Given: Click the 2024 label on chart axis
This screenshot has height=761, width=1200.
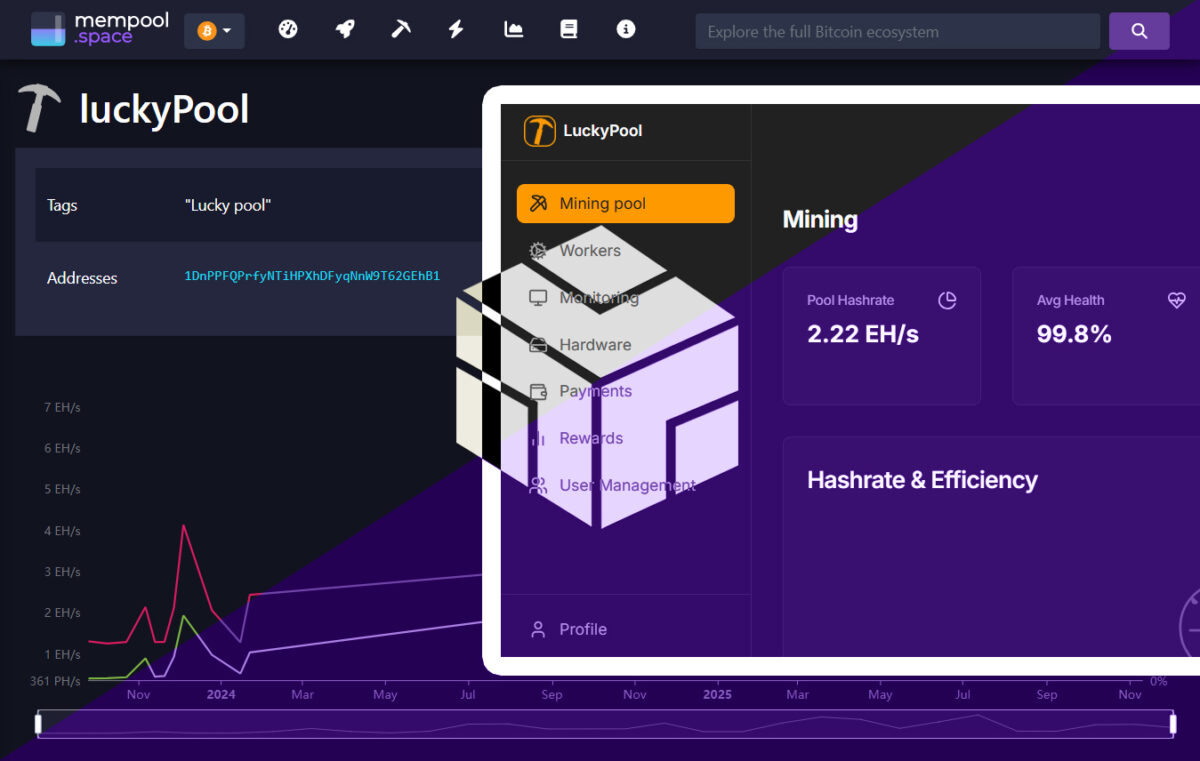Looking at the screenshot, I should click(x=221, y=694).
